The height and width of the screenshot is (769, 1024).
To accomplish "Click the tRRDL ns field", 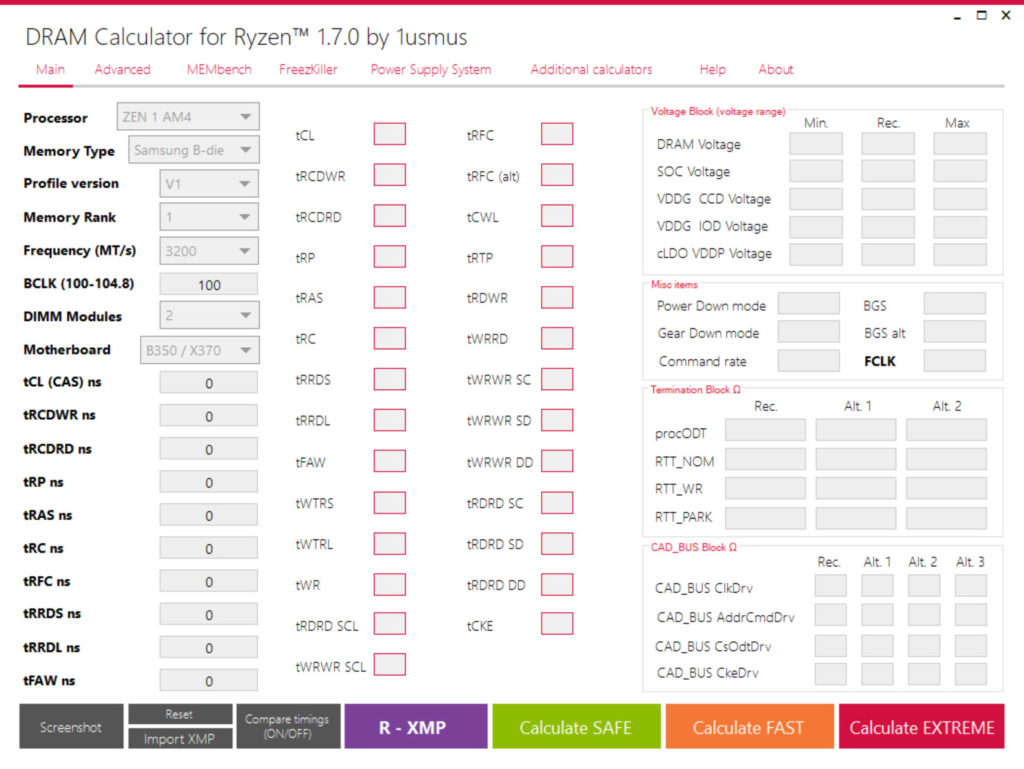I will point(209,648).
